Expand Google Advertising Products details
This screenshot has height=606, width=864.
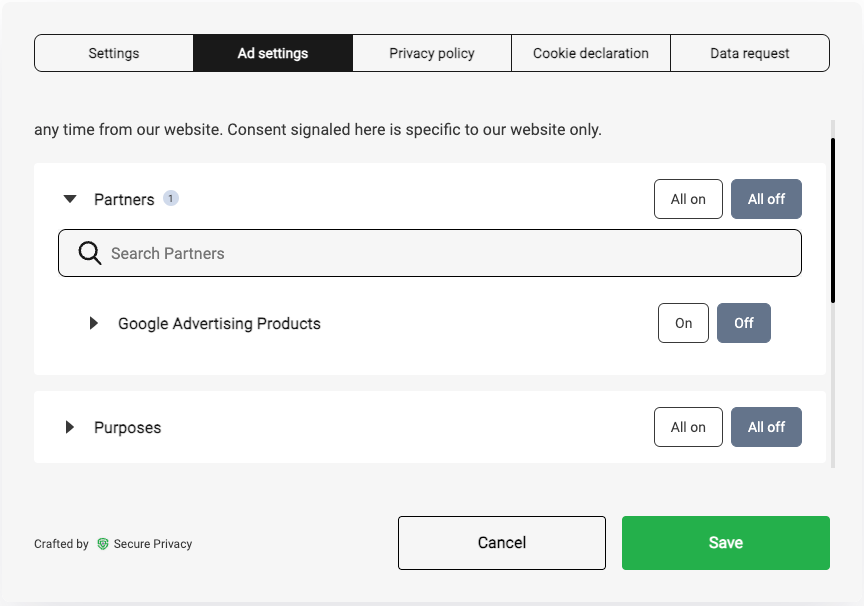tap(94, 322)
